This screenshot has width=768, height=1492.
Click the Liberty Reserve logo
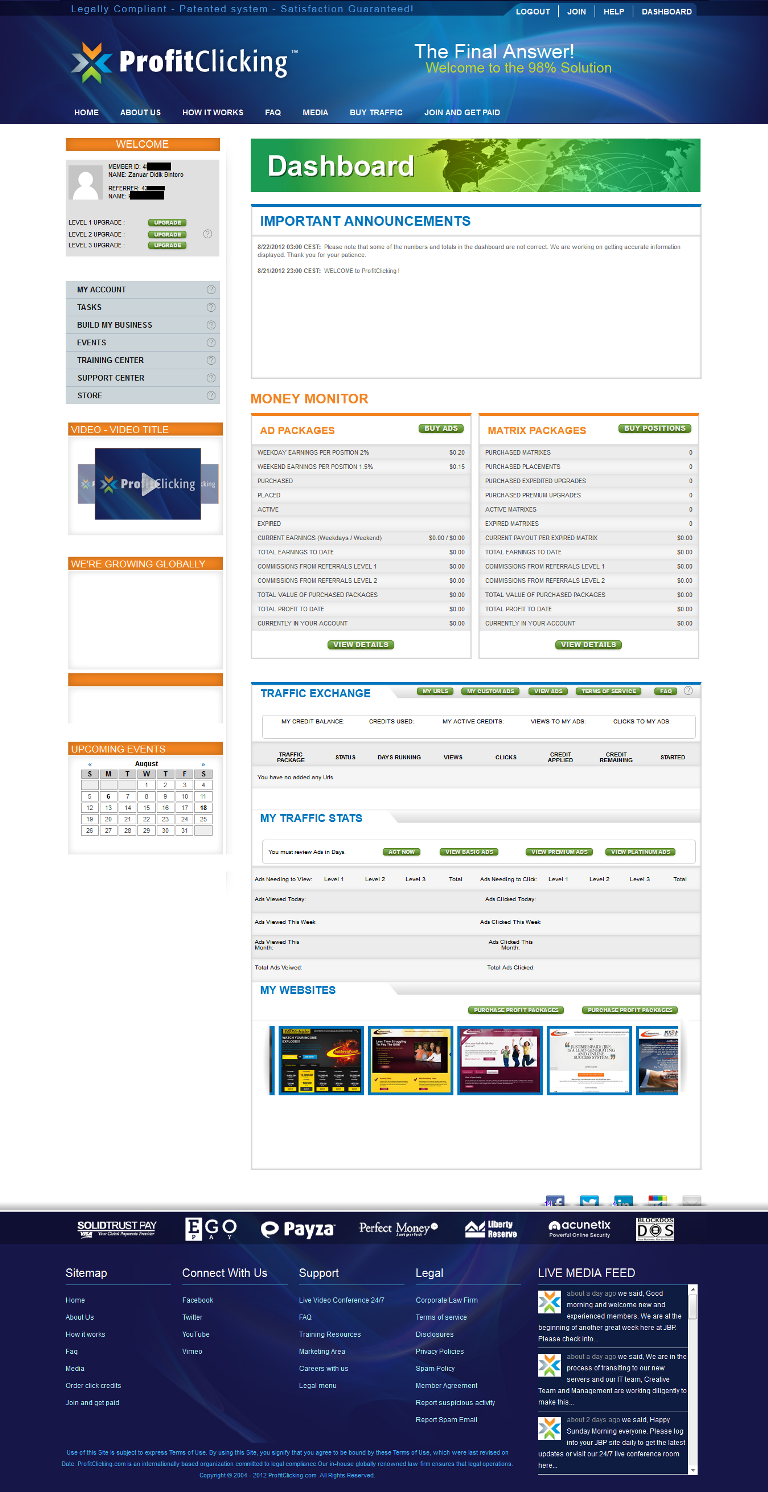coord(490,1229)
